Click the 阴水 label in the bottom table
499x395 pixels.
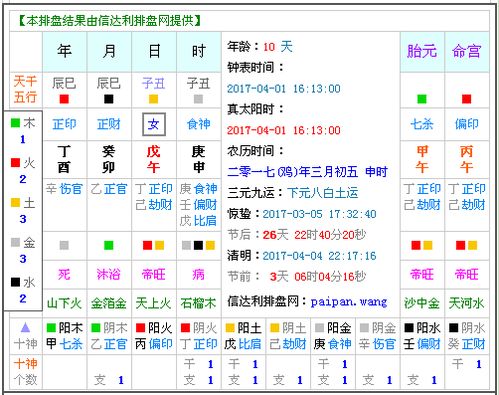[x=473, y=328]
